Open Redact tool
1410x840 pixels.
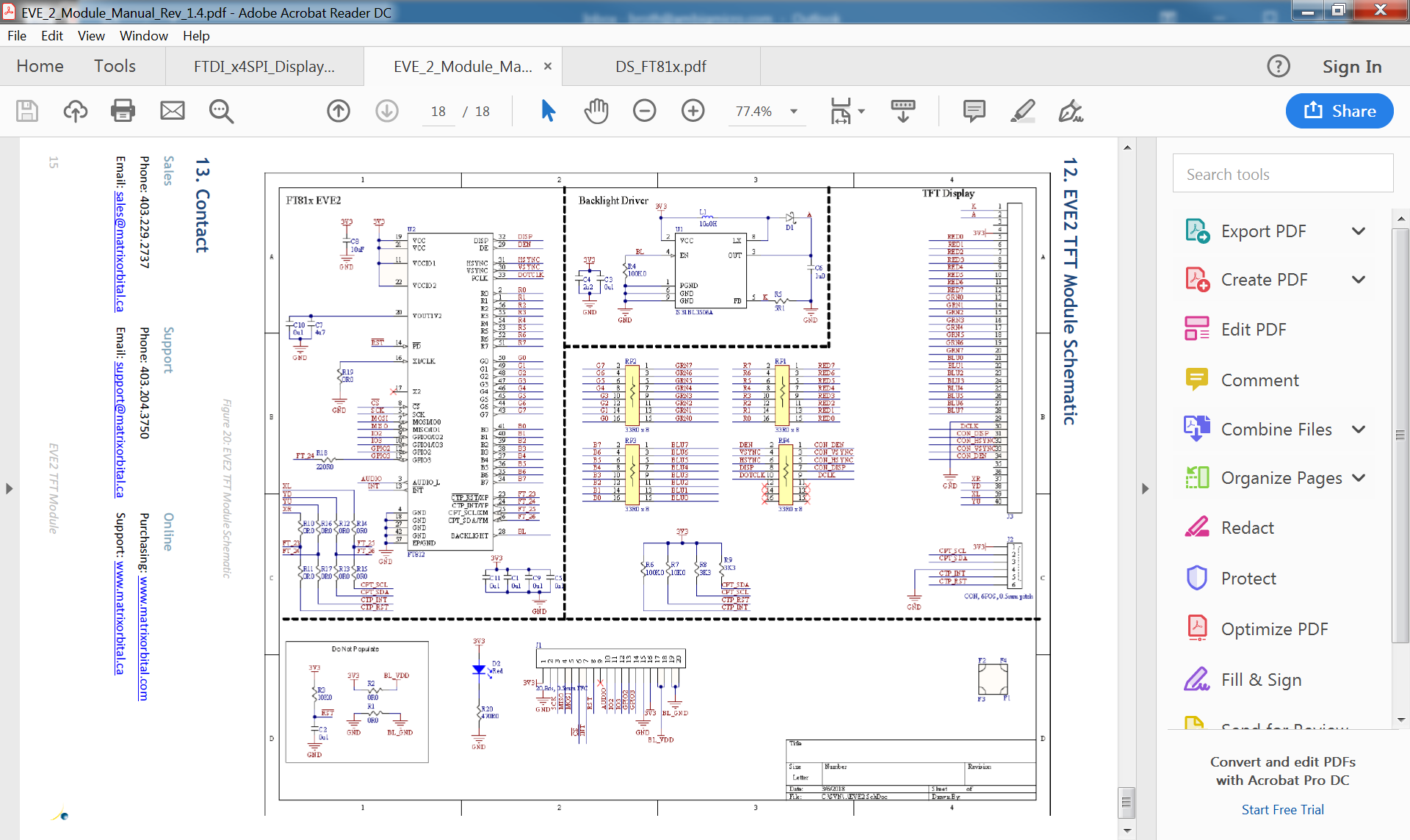coord(1247,528)
